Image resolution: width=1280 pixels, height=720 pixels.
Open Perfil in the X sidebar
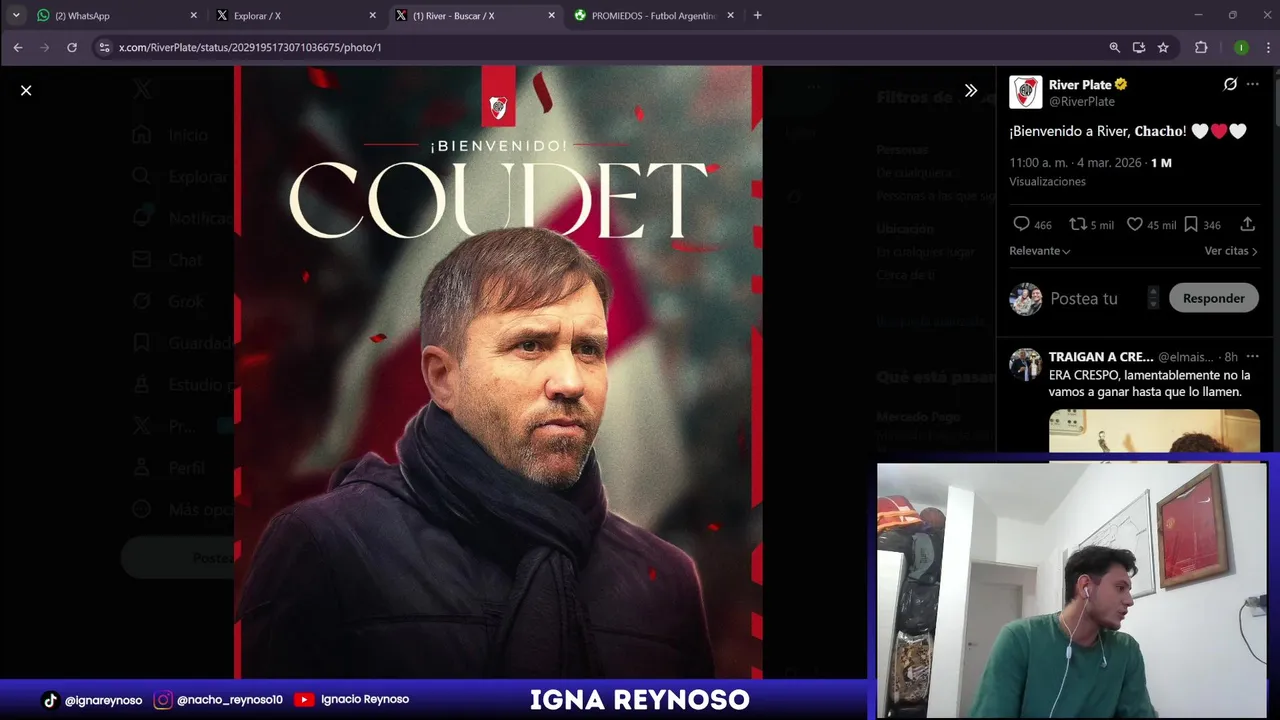tap(169, 467)
